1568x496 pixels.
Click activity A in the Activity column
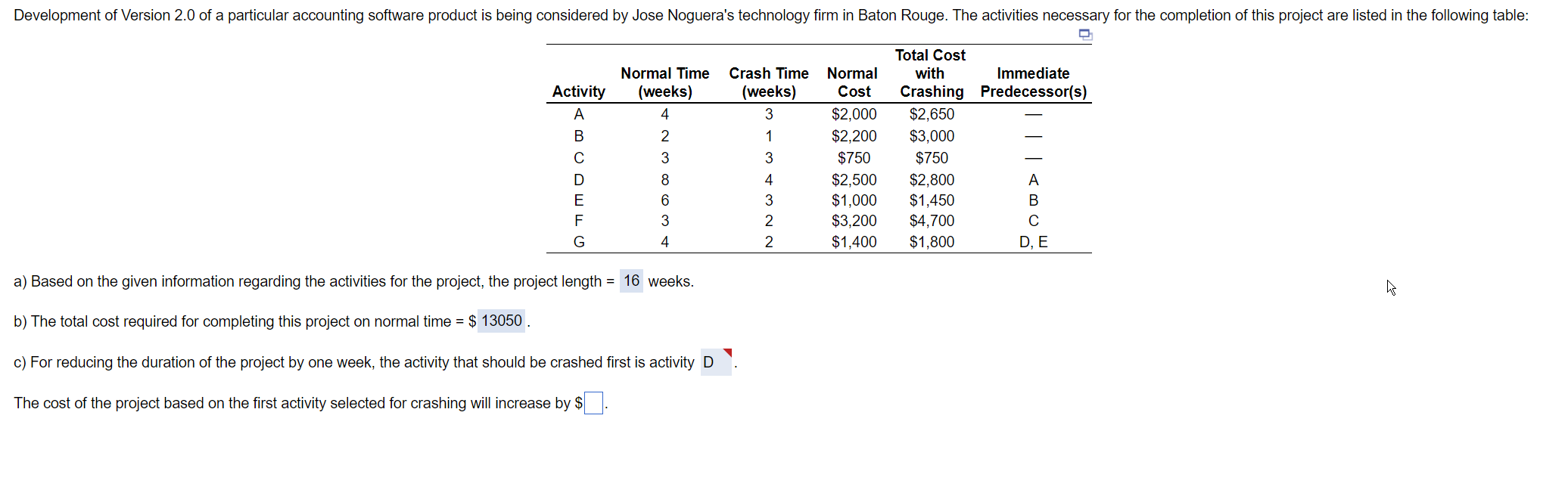579,113
